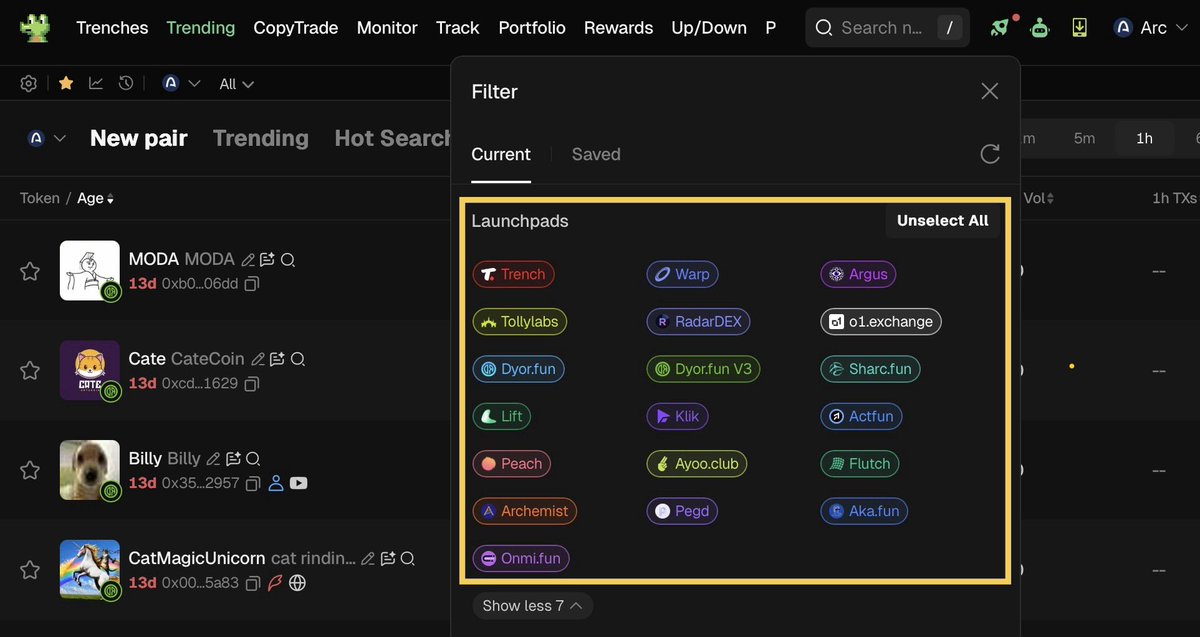Toggle the Actfun launchpad filter
The image size is (1200, 637).
click(862, 416)
